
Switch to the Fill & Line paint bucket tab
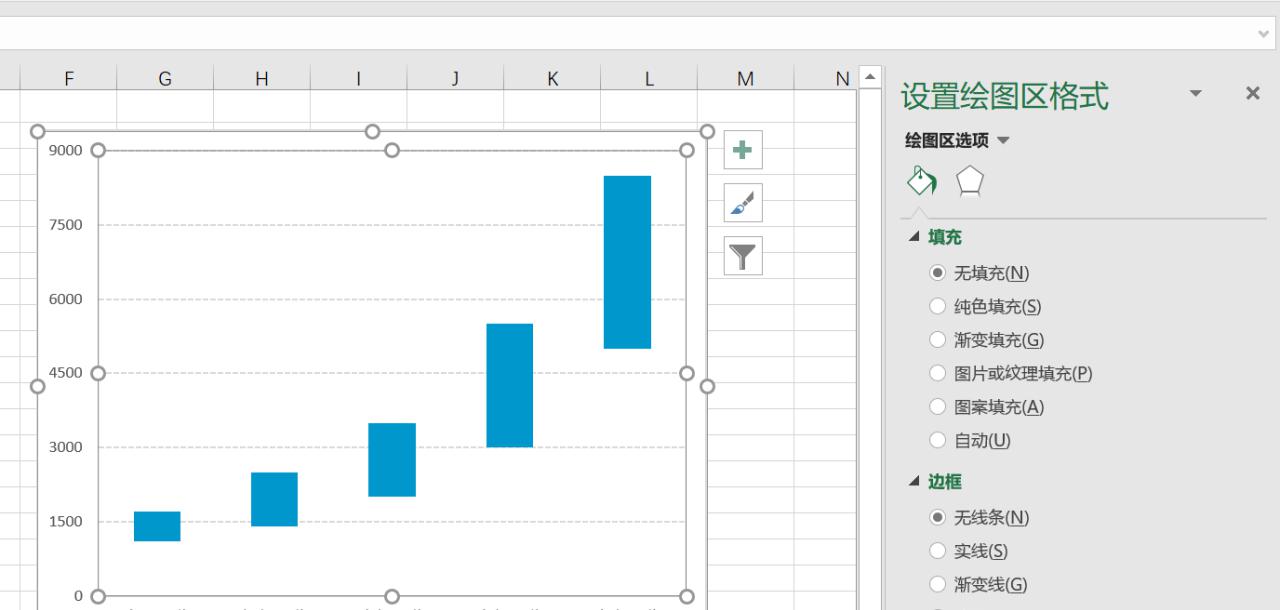921,181
